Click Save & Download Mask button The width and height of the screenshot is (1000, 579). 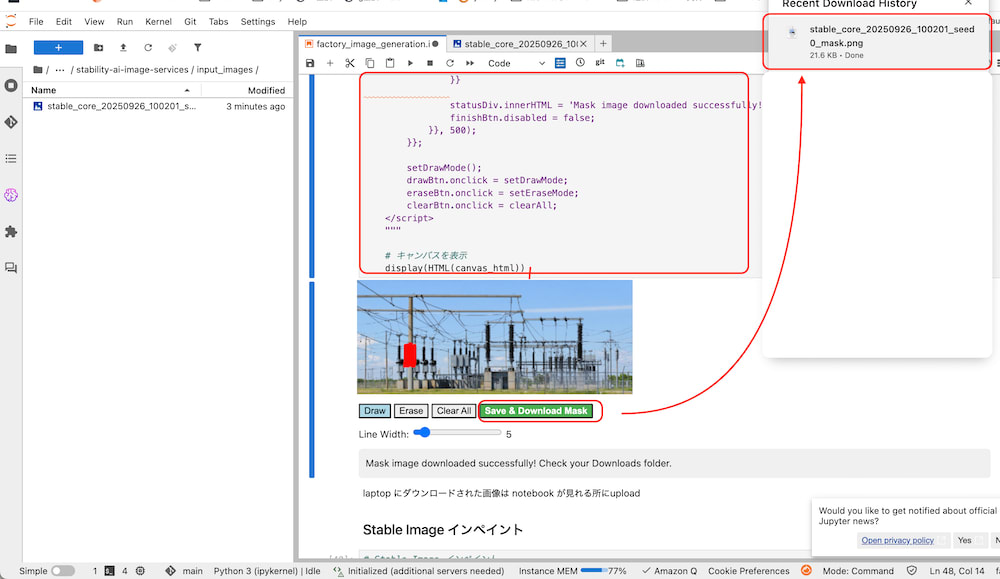(x=536, y=411)
